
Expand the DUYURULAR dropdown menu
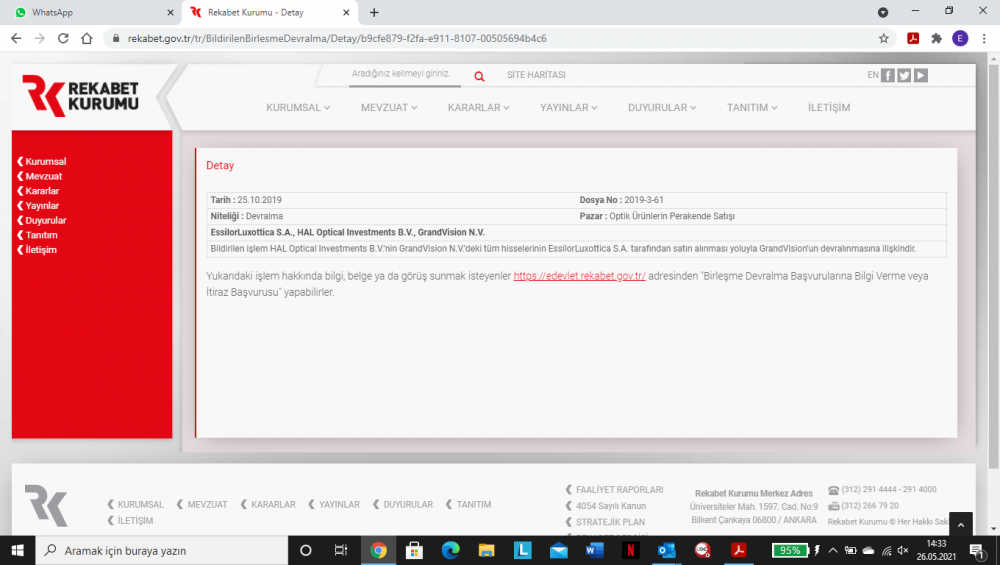point(662,107)
